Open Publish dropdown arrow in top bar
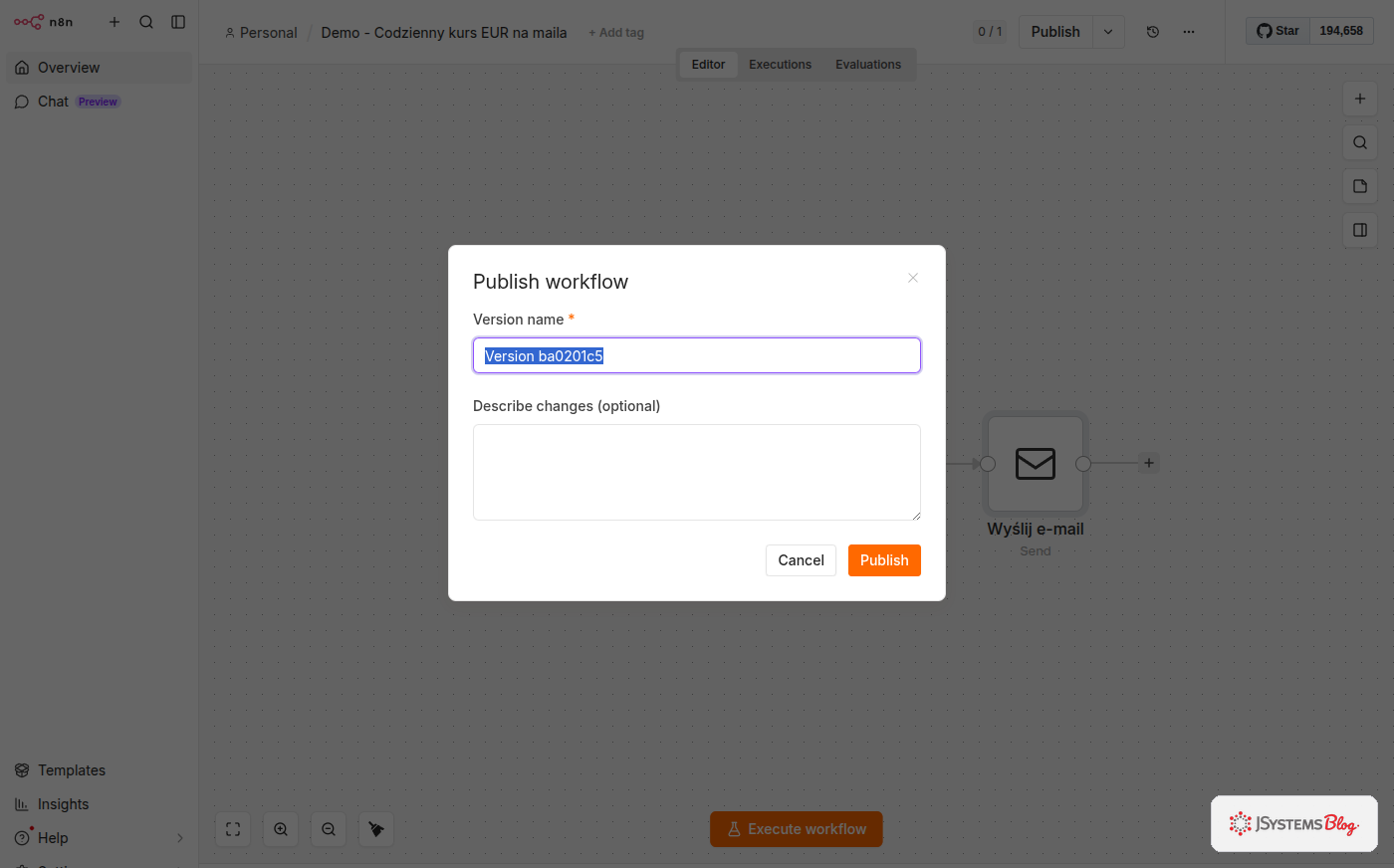 [x=1108, y=32]
